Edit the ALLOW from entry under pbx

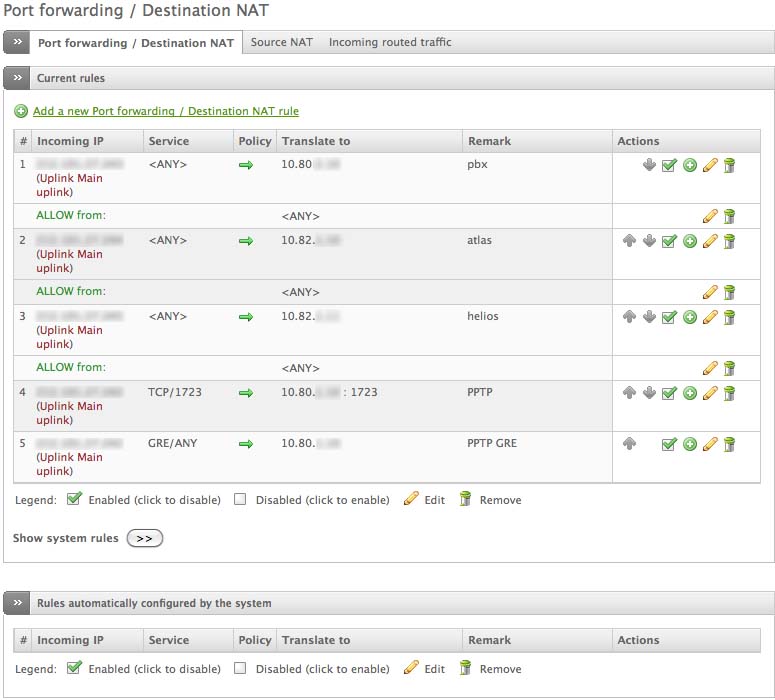tap(710, 215)
